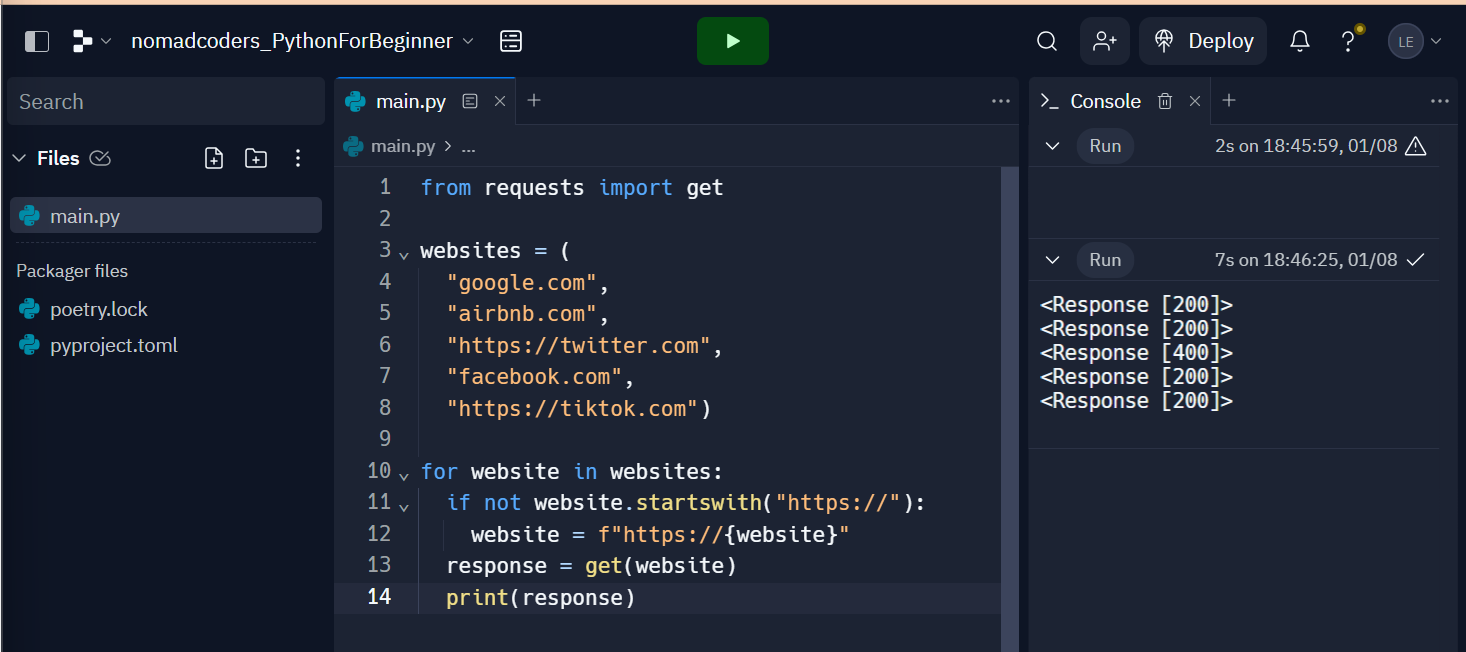Click the success checkmark icon
Image resolution: width=1466 pixels, height=652 pixels.
pos(1416,260)
